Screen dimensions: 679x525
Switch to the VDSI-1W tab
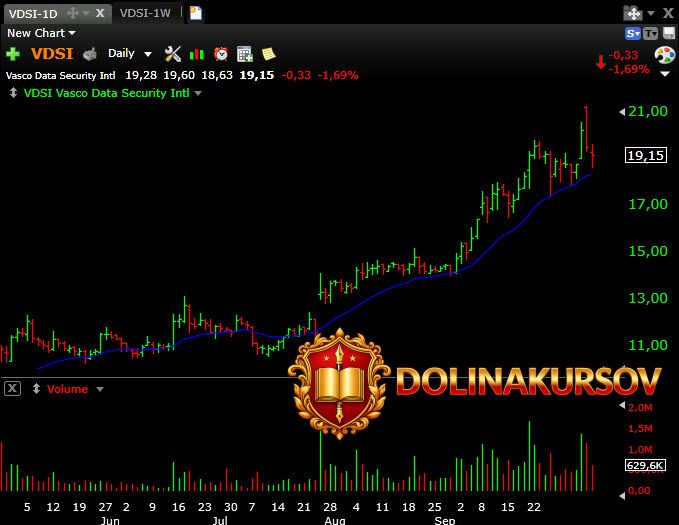point(144,13)
